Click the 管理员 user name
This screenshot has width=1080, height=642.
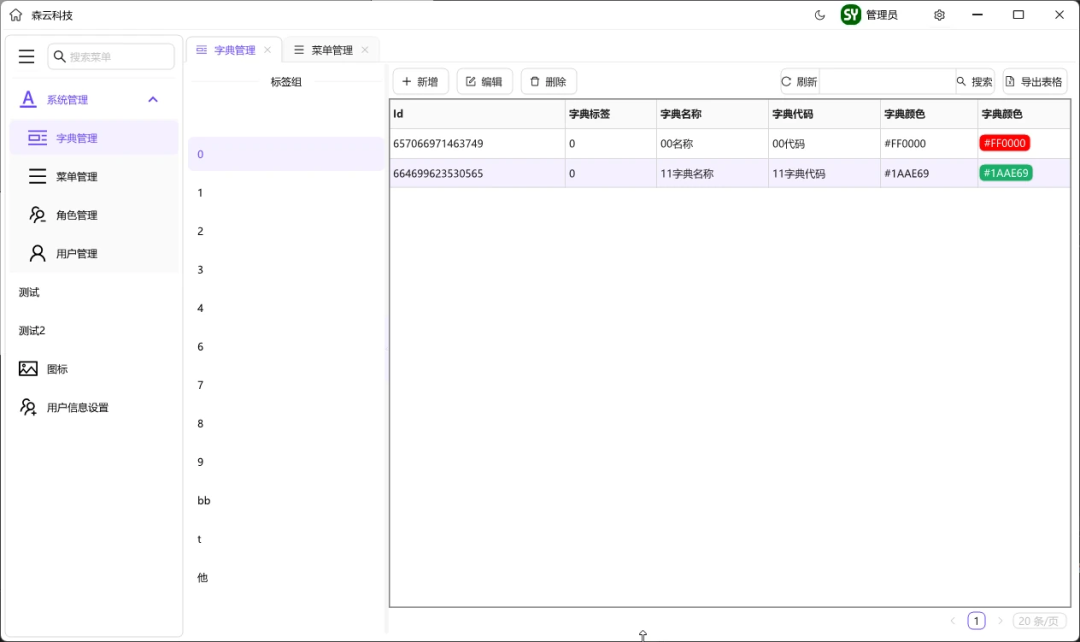coord(882,15)
